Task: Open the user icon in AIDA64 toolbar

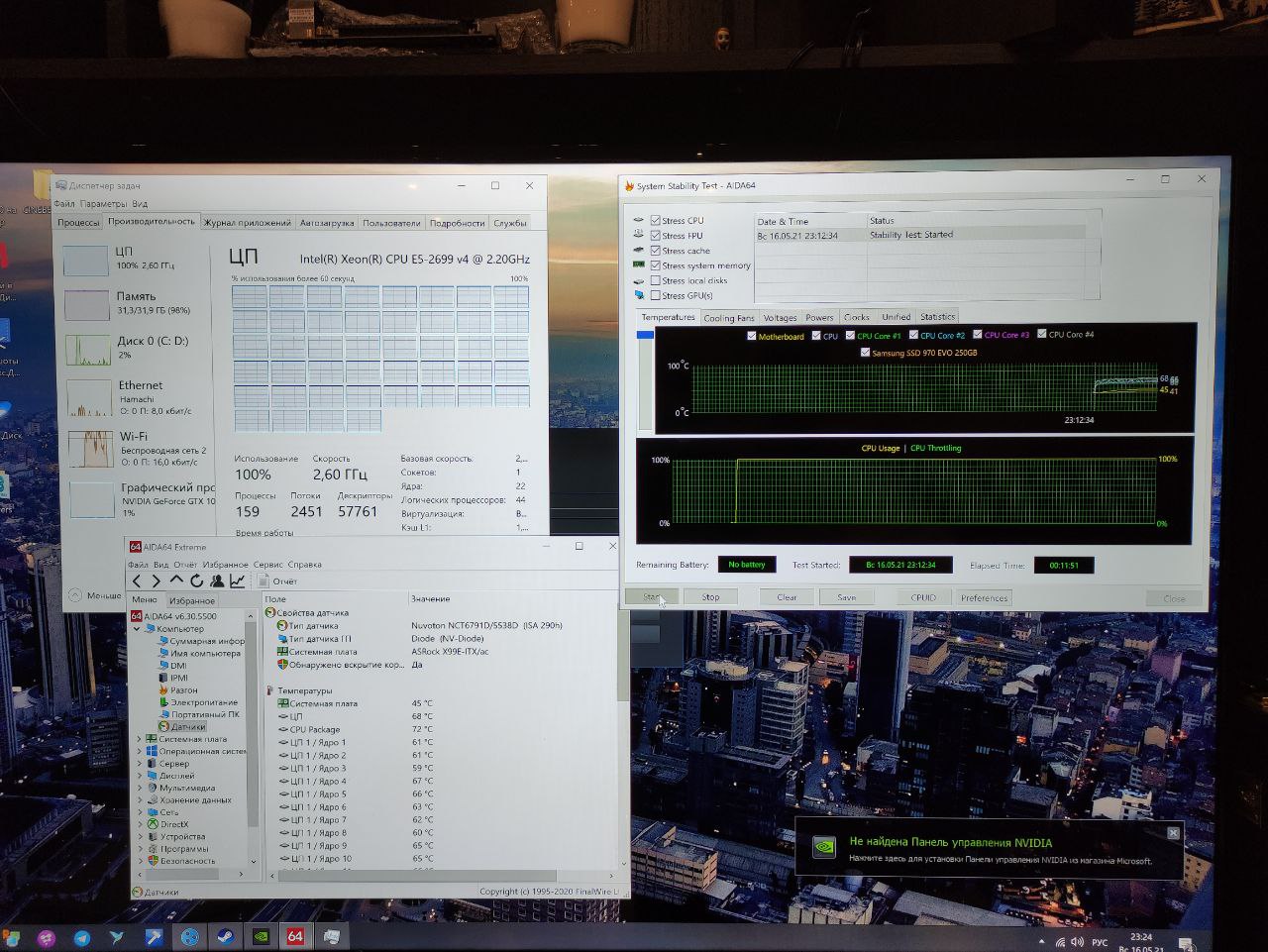Action: pos(217,581)
